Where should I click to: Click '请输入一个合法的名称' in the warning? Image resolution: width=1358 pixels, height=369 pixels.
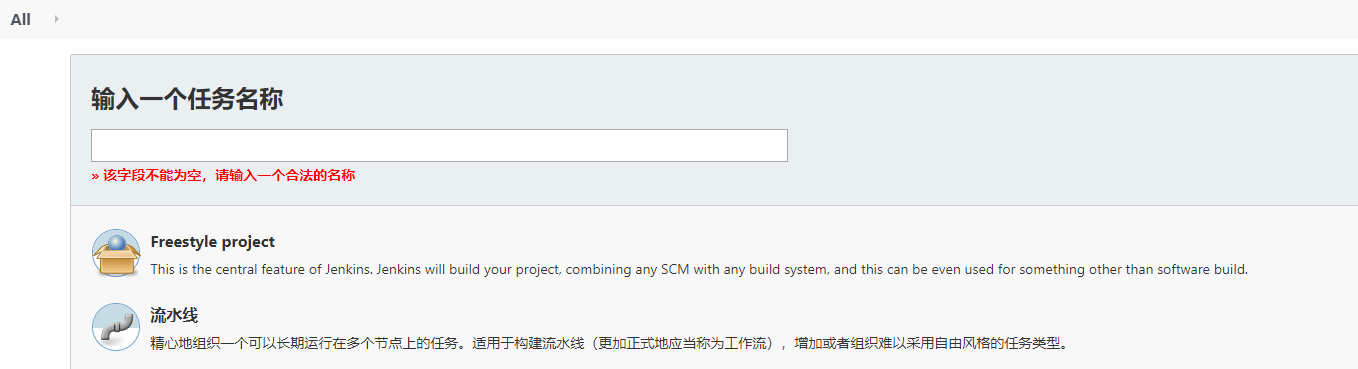pyautogui.click(x=285, y=176)
